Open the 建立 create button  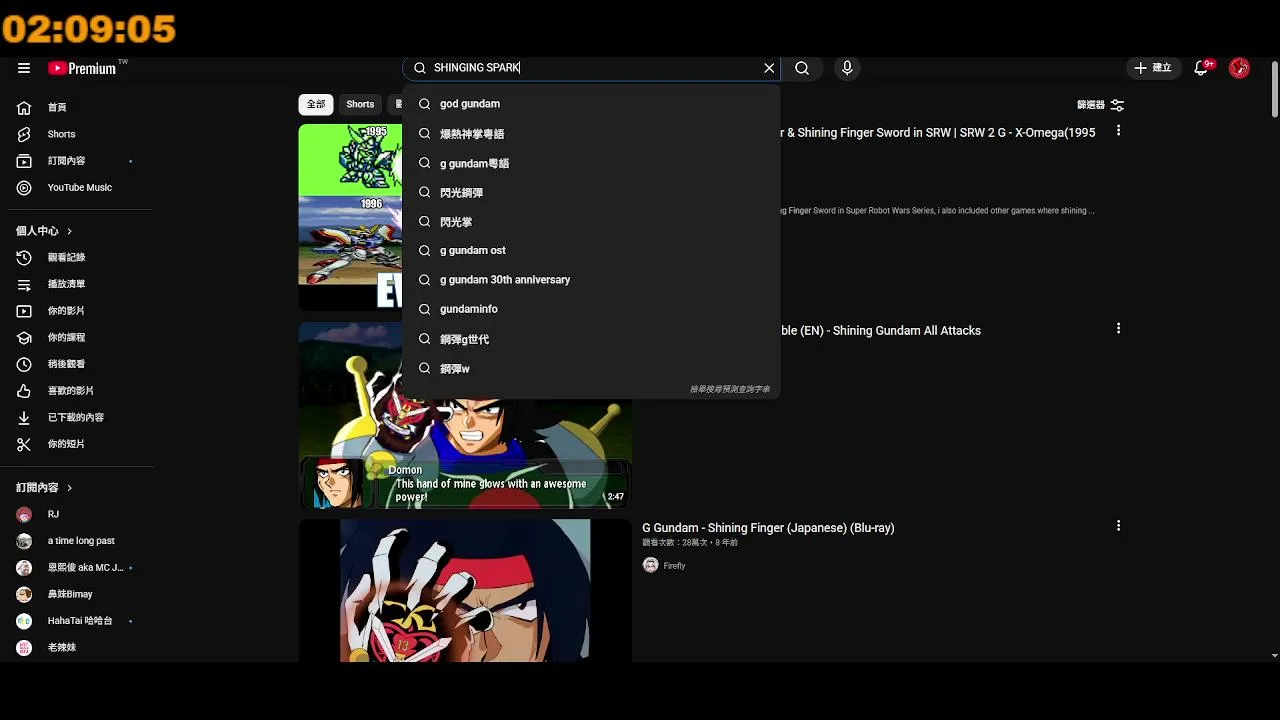coord(1152,68)
